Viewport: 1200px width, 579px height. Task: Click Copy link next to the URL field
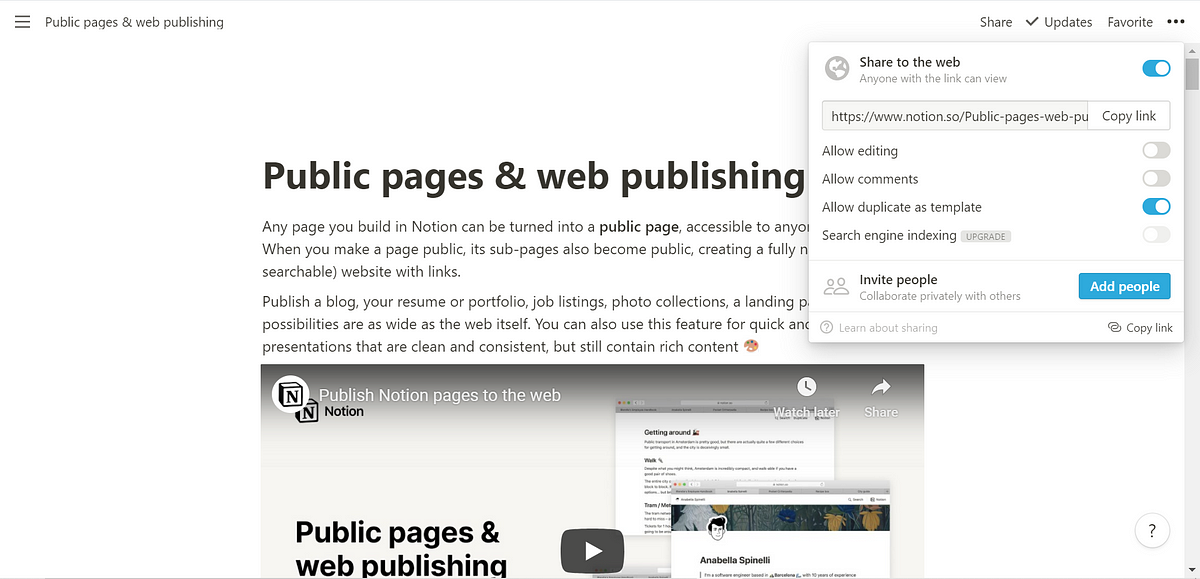1129,116
